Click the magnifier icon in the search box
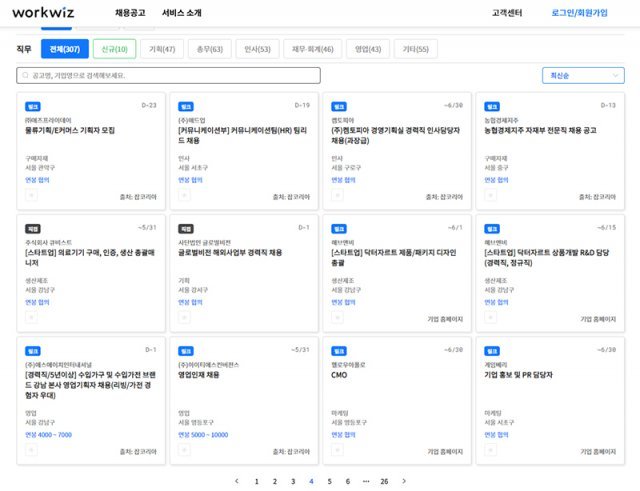 25,75
